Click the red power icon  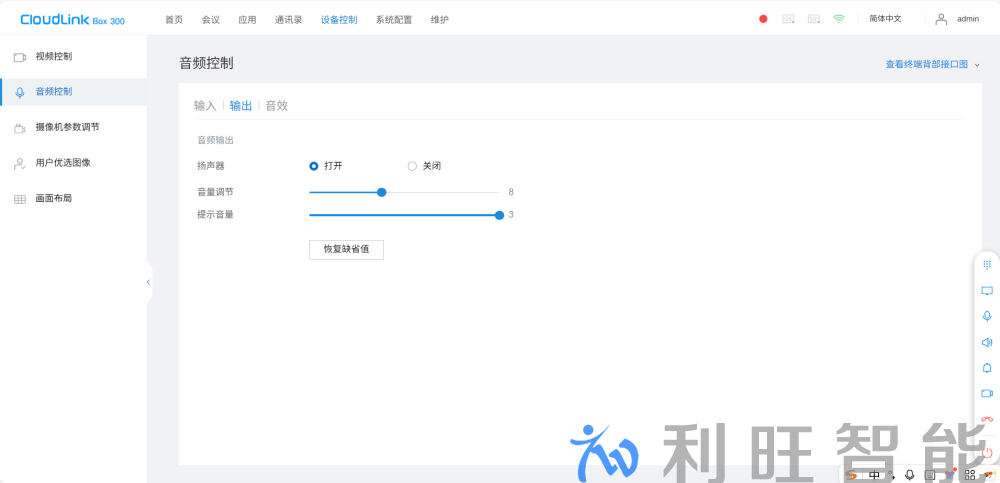[987, 452]
